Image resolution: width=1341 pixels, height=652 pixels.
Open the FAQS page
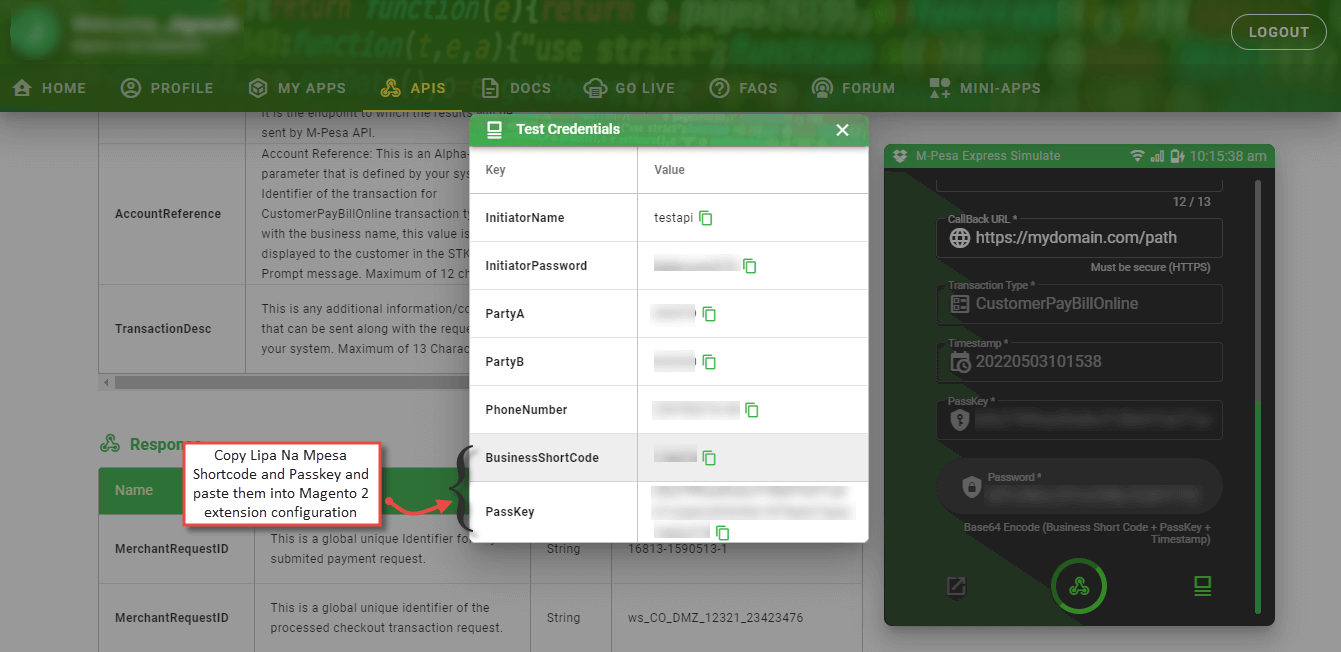(743, 88)
